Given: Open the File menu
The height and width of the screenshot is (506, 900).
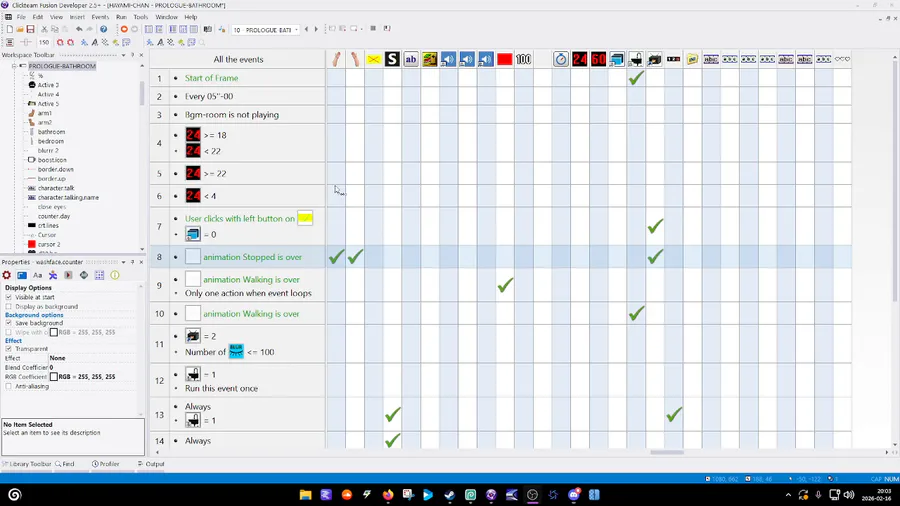Looking at the screenshot, I should [x=21, y=17].
